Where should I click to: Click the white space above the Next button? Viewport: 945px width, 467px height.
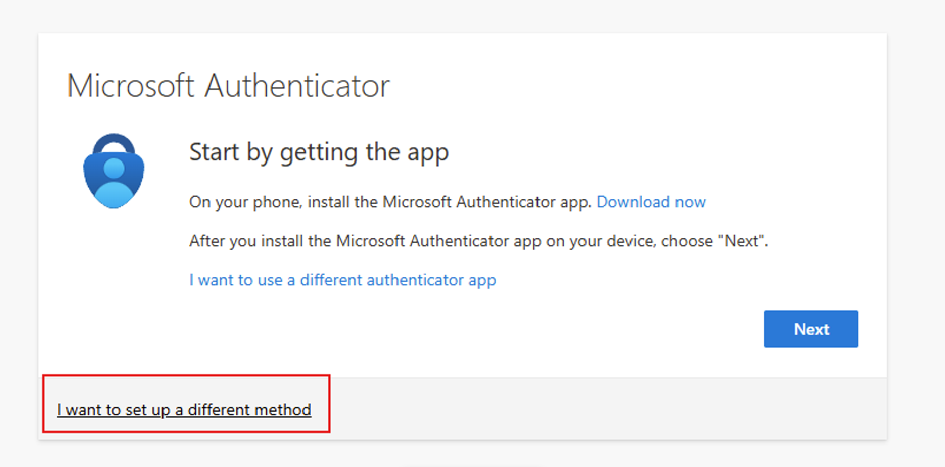(810, 280)
